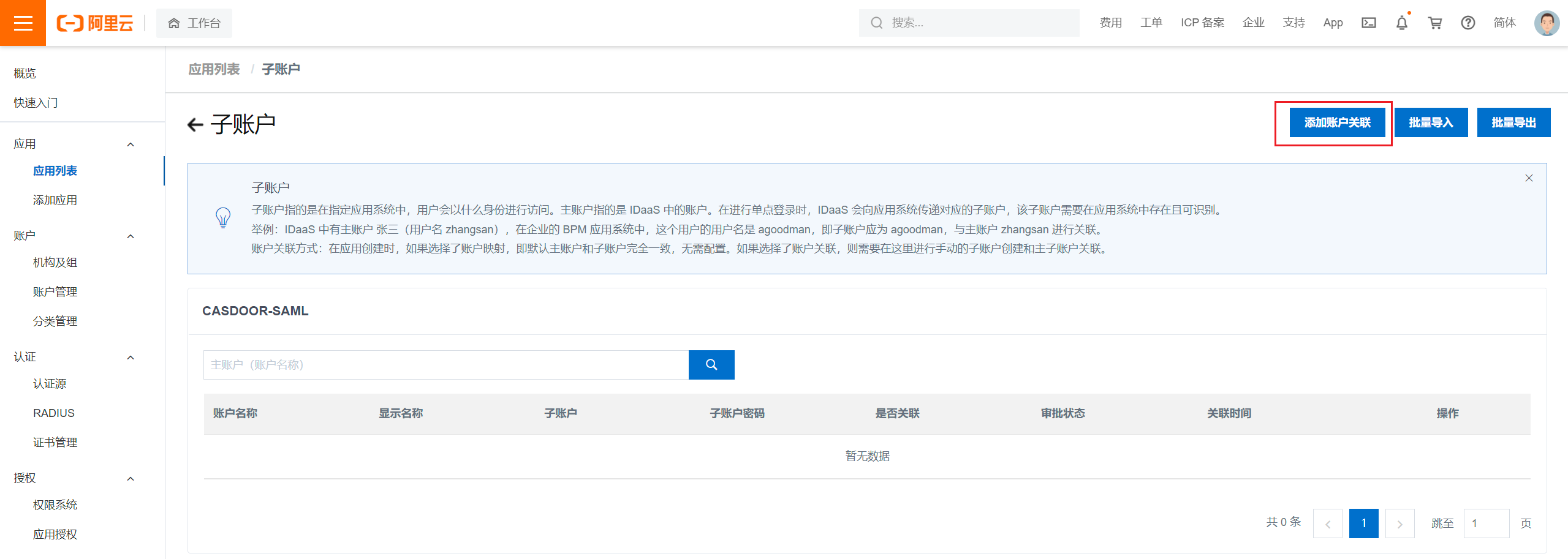View the shopping cart
1568x559 pixels.
click(x=1434, y=23)
